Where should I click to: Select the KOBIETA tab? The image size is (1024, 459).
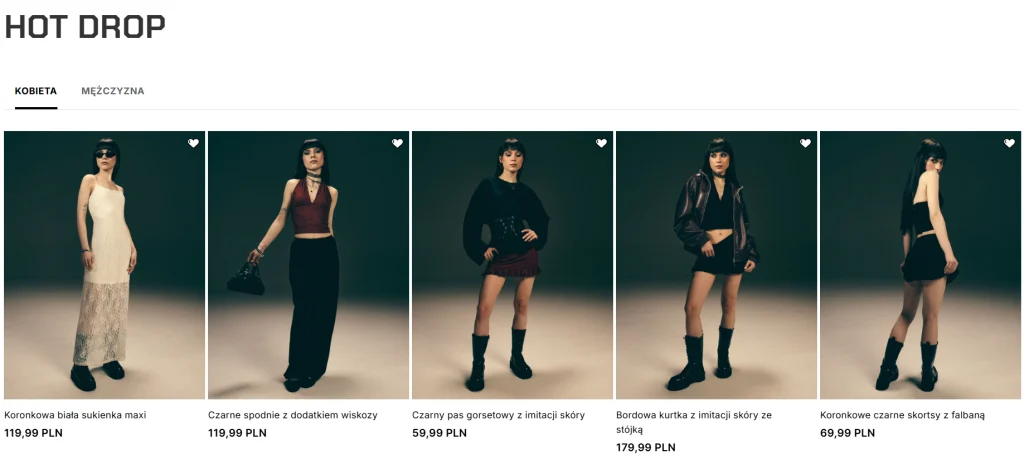[x=36, y=91]
